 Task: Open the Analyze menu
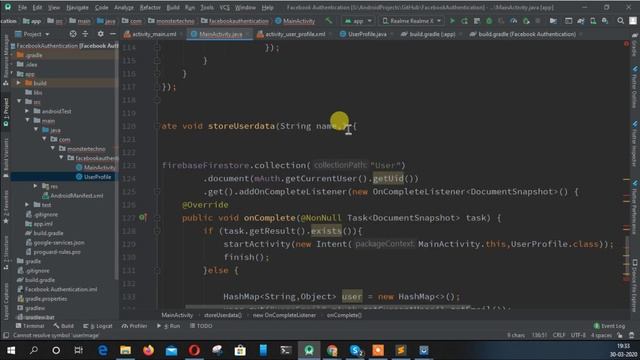124,7
